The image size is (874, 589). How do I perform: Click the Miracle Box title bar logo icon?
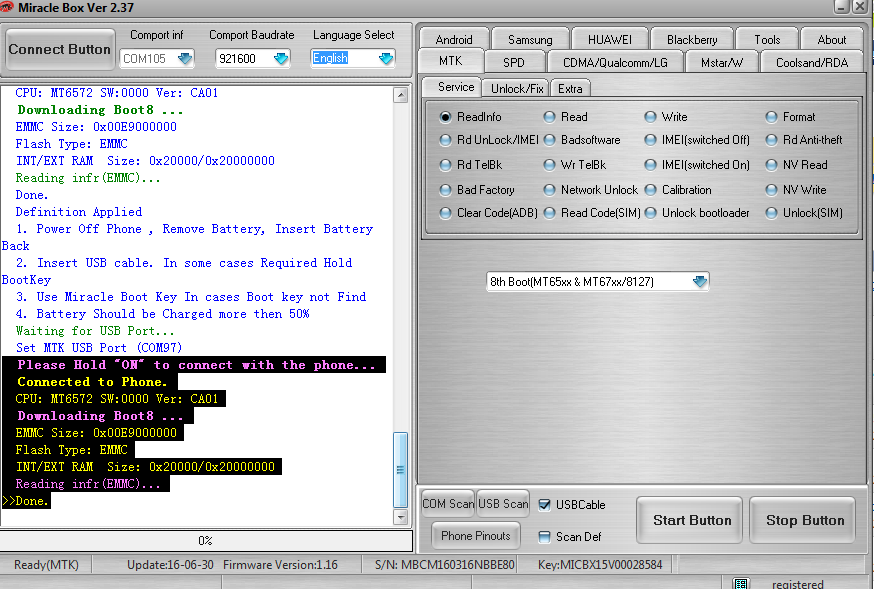point(7,7)
